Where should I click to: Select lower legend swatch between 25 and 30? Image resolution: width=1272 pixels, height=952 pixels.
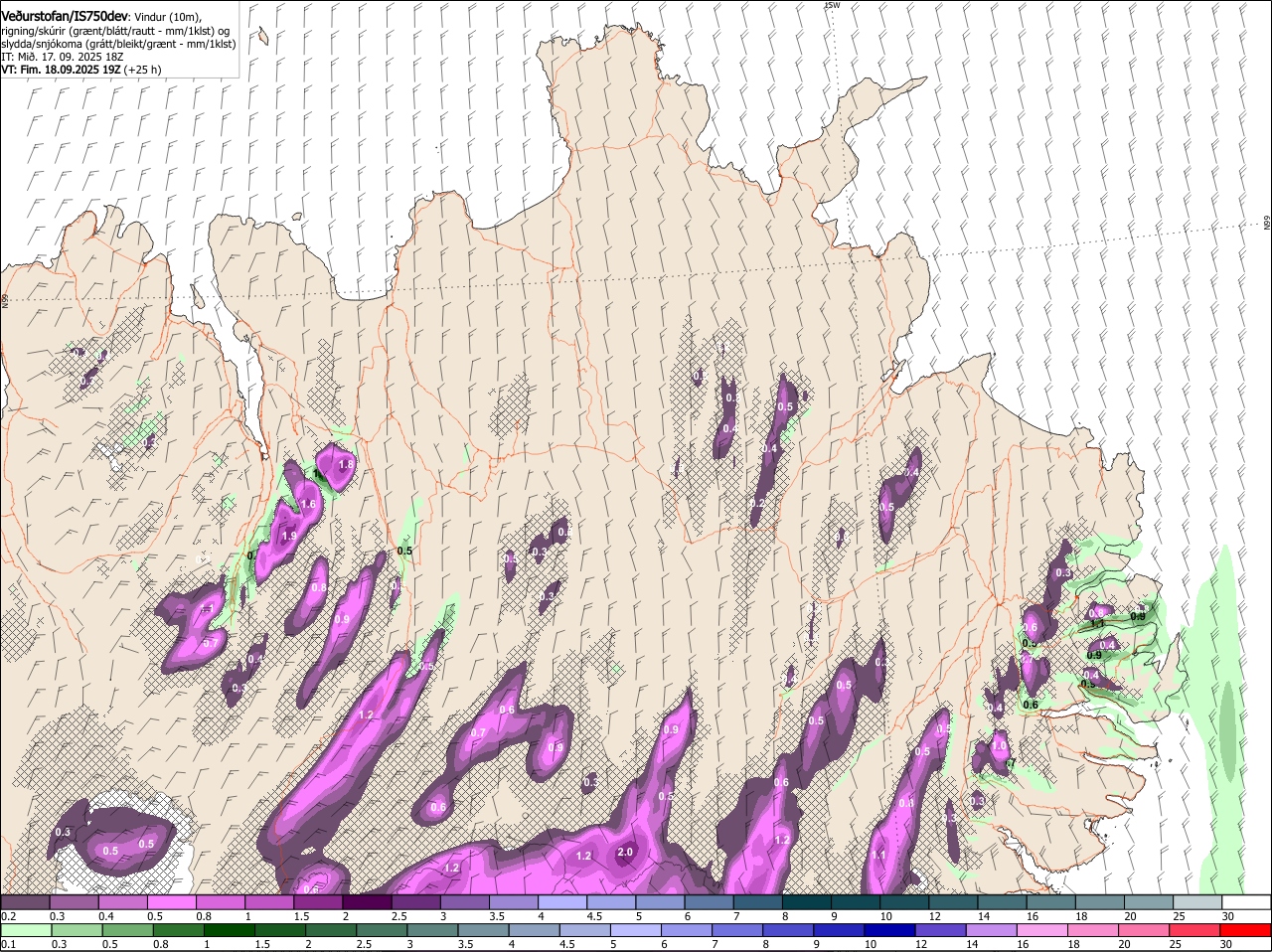tap(1195, 930)
